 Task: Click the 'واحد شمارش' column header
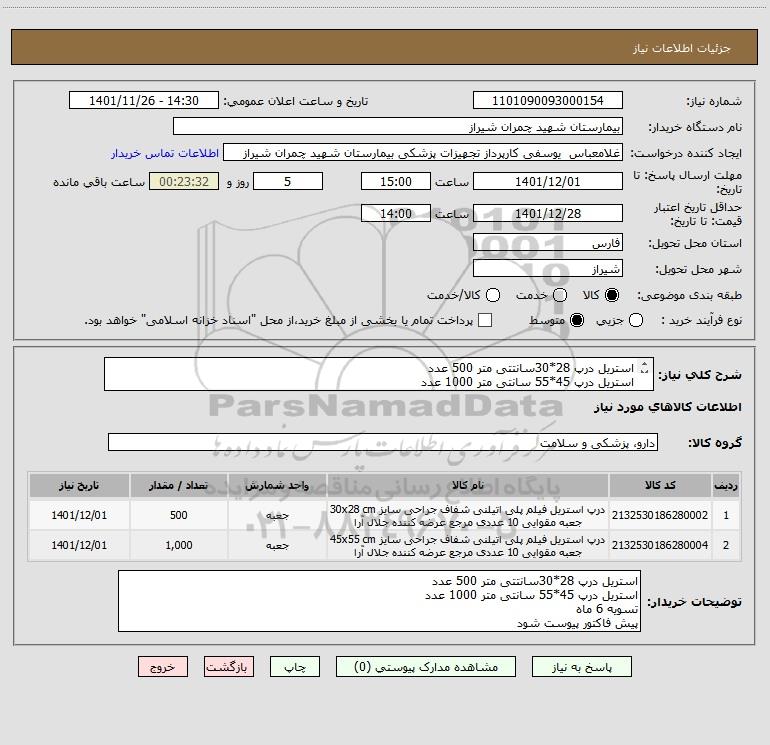[x=277, y=485]
